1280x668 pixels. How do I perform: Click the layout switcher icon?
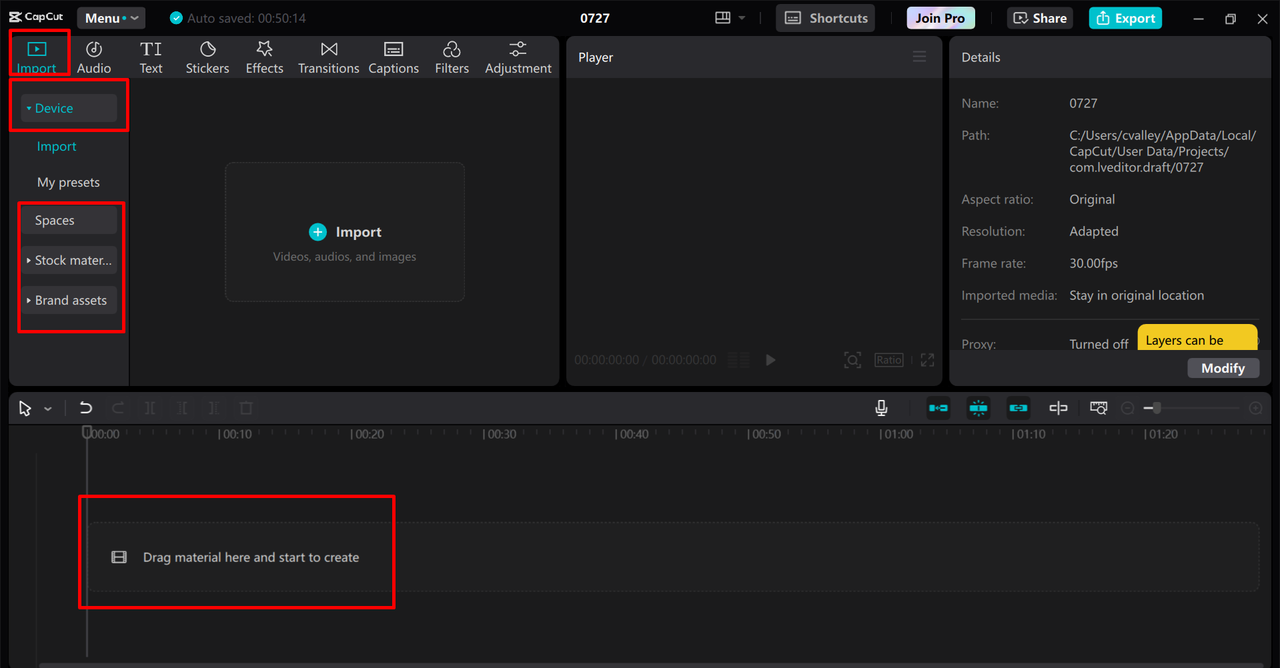click(723, 18)
